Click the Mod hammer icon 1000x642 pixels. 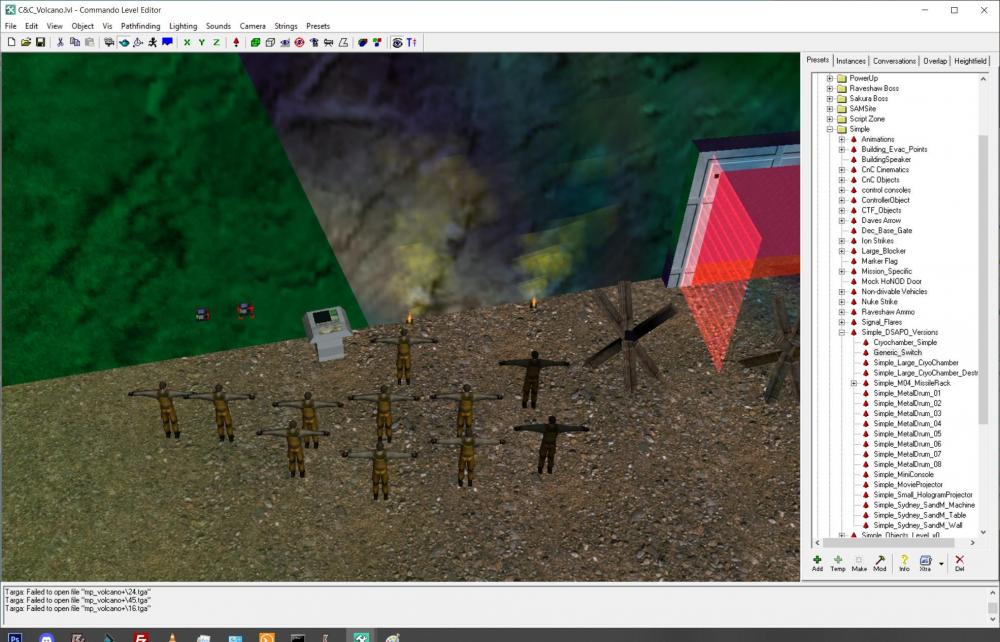click(880, 562)
